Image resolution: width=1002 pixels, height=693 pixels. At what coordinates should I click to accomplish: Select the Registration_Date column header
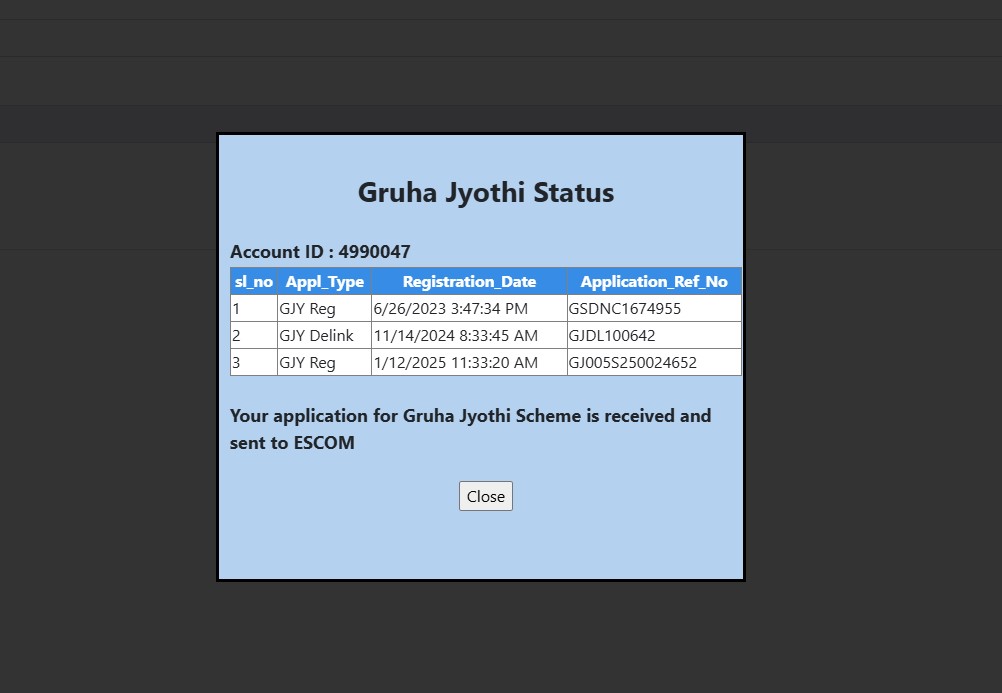point(469,281)
